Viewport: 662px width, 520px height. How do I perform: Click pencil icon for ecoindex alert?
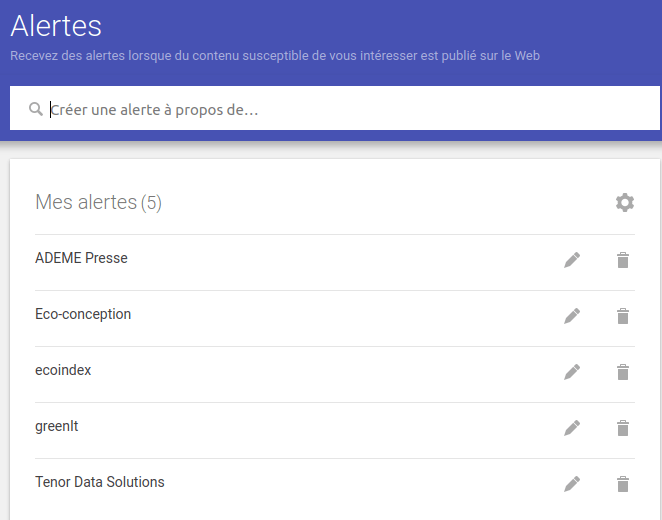click(x=572, y=372)
